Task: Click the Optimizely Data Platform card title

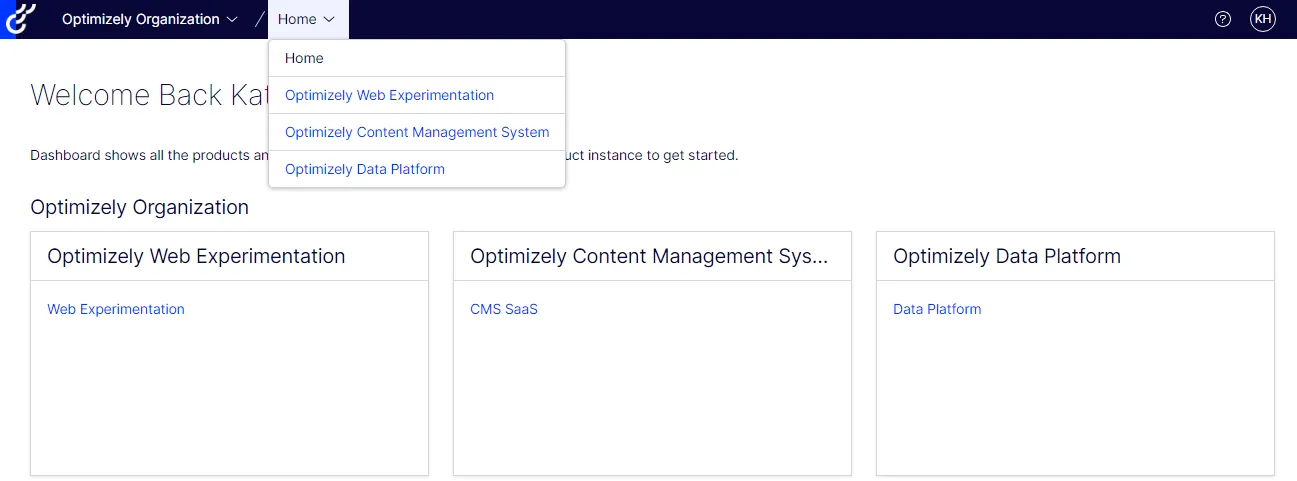Action: click(x=1007, y=256)
